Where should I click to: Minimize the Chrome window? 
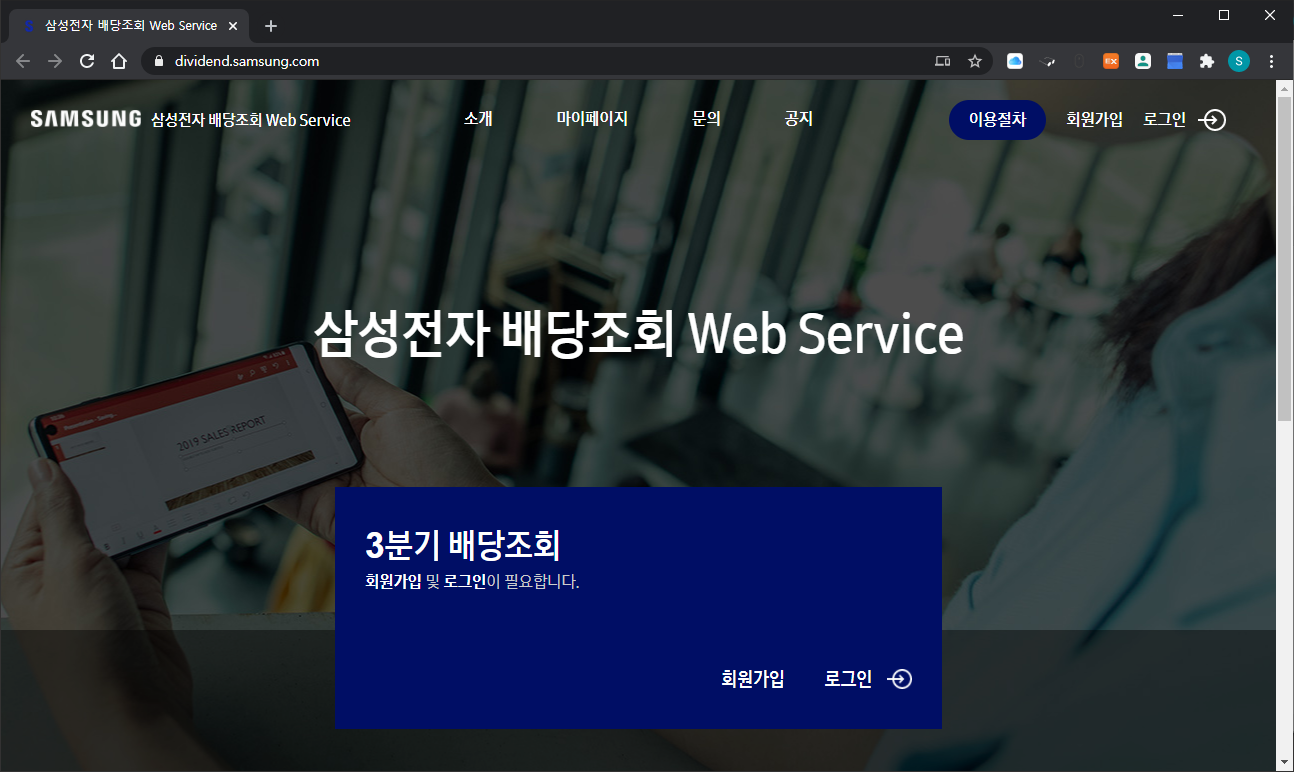(x=1179, y=15)
